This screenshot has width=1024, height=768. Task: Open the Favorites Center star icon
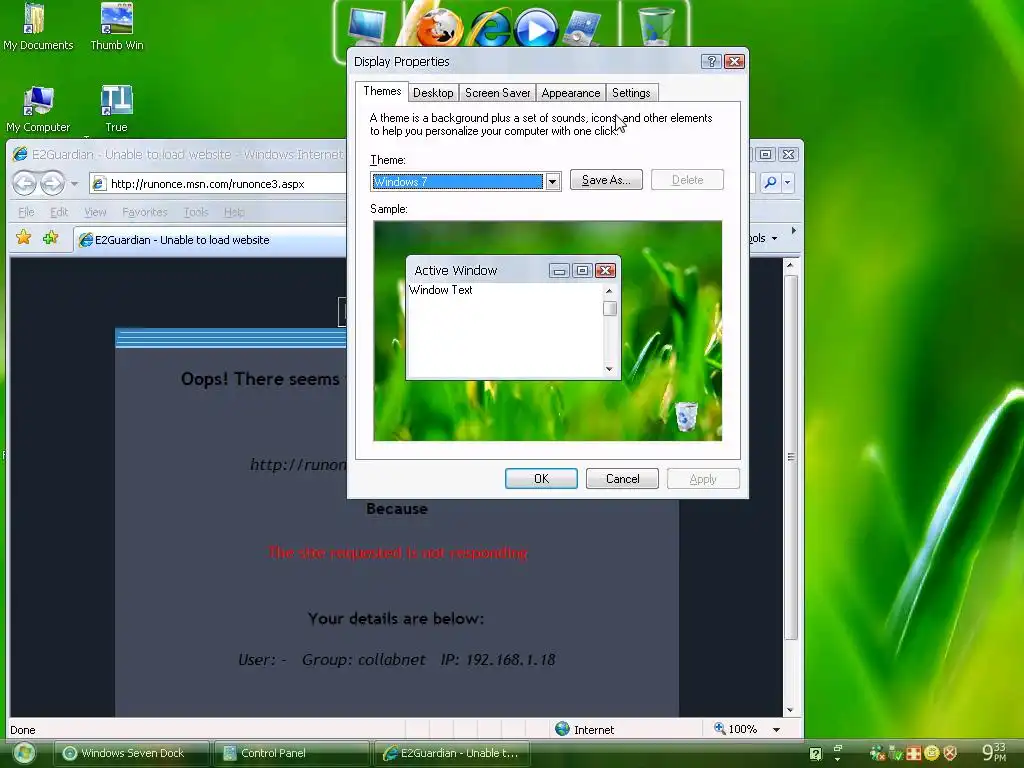[x=24, y=238]
